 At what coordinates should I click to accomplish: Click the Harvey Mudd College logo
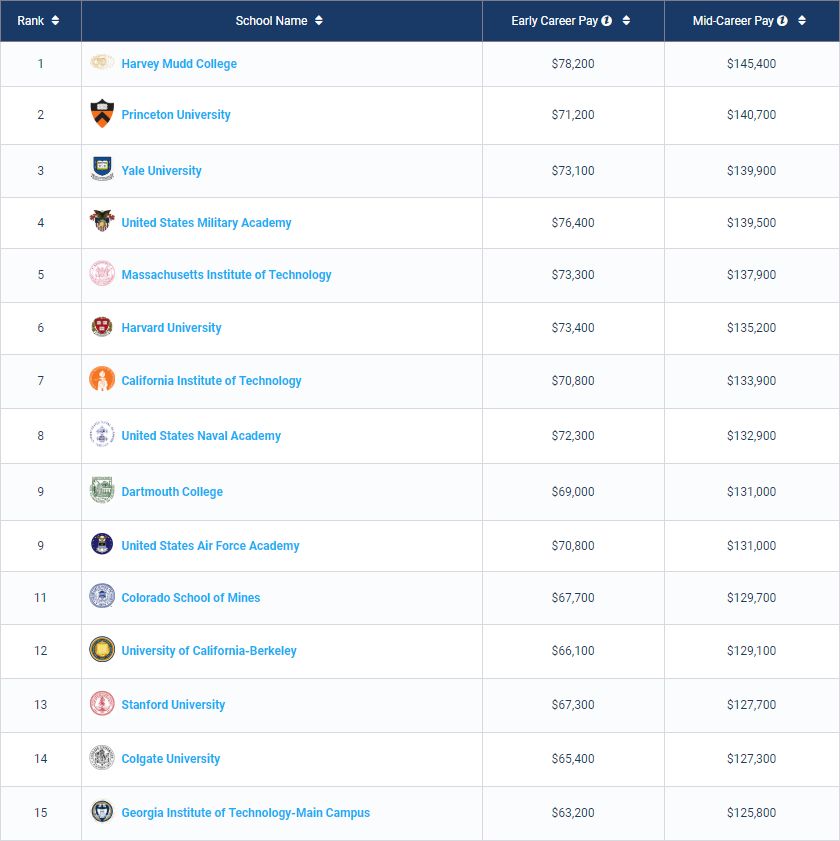tap(102, 63)
